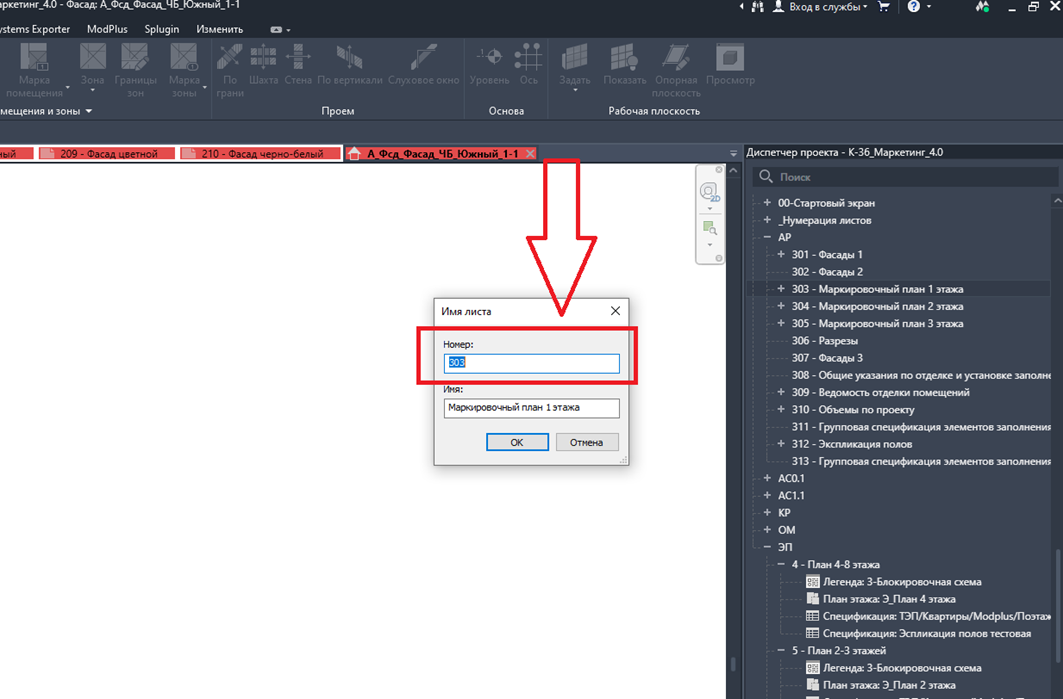The image size is (1063, 699).
Task: Select the По грани opening tool
Action: (230, 69)
